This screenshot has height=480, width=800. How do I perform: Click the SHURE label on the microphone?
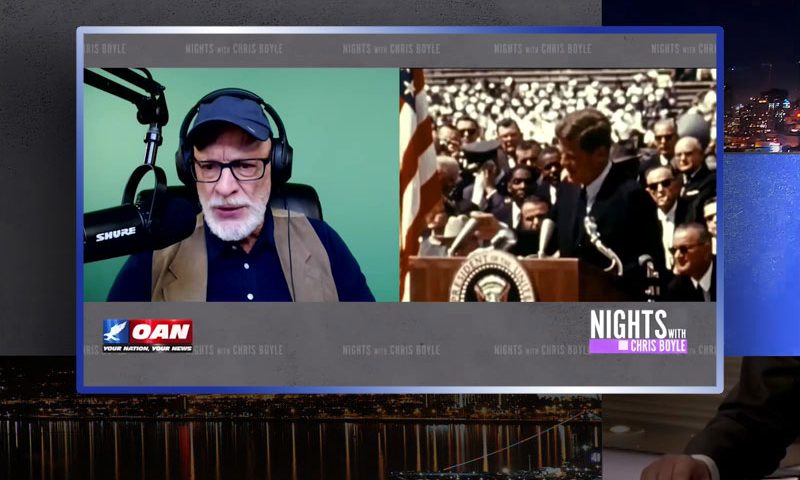116,234
